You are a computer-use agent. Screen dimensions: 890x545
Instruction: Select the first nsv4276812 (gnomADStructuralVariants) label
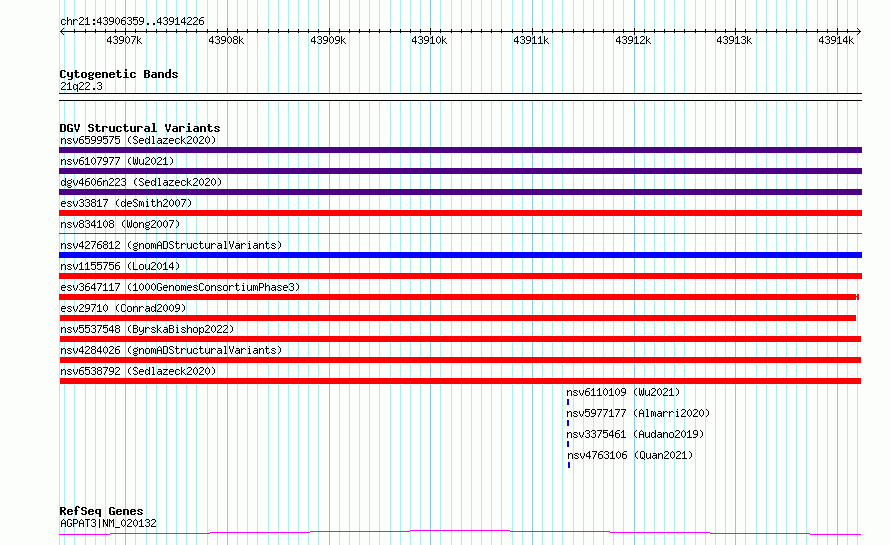click(x=171, y=245)
